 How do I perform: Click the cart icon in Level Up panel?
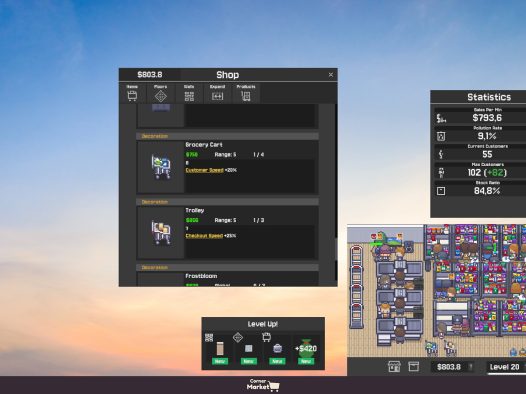tap(266, 337)
